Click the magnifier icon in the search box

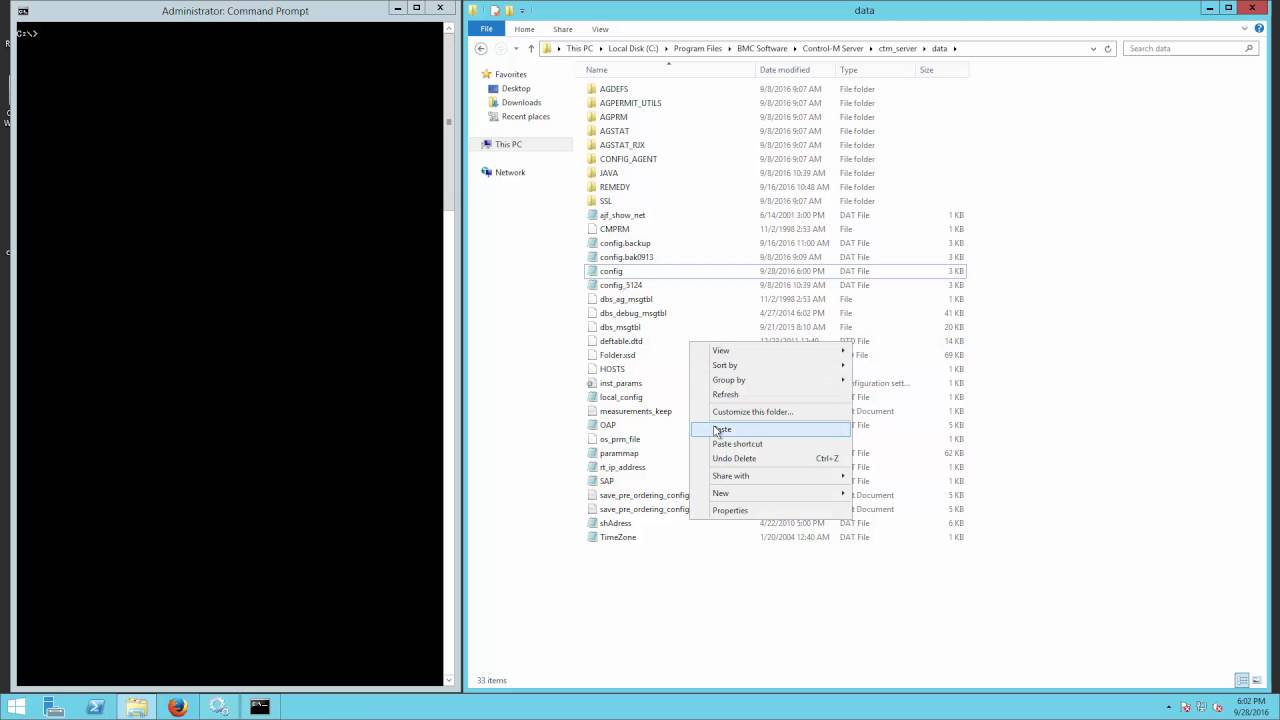point(1249,48)
